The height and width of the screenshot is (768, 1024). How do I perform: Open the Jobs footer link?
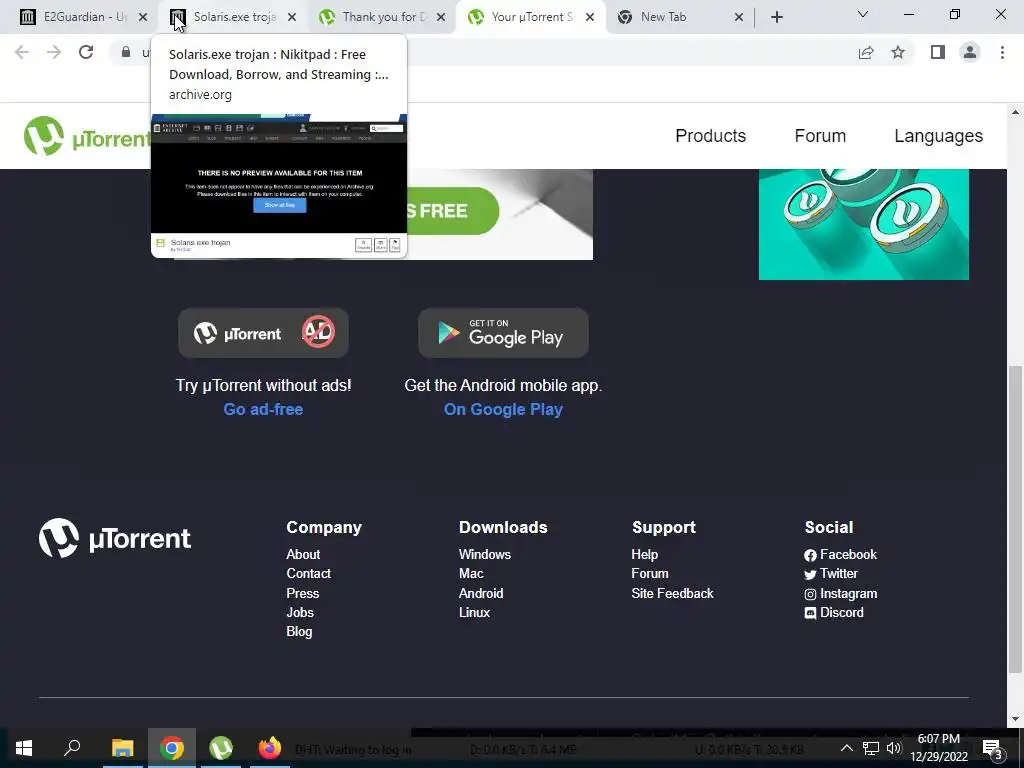coord(300,613)
